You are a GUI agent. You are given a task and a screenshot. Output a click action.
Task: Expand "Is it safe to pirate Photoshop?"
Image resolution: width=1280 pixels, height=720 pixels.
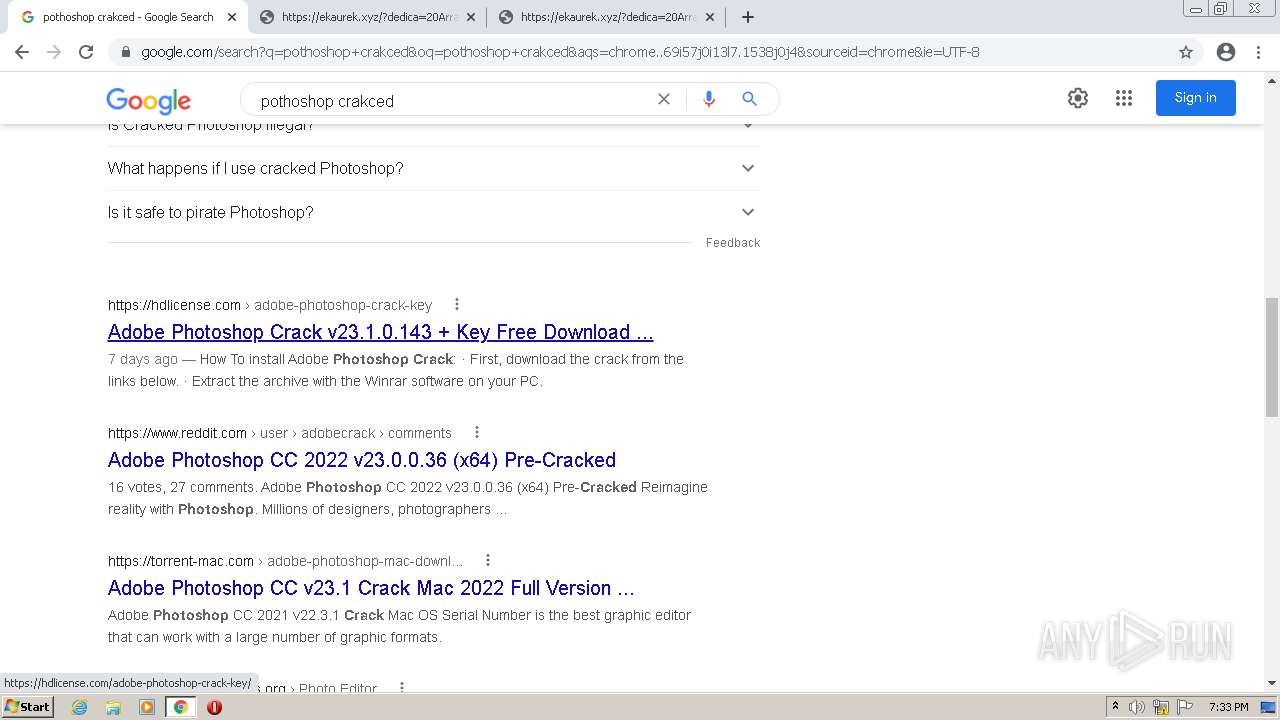coord(434,212)
